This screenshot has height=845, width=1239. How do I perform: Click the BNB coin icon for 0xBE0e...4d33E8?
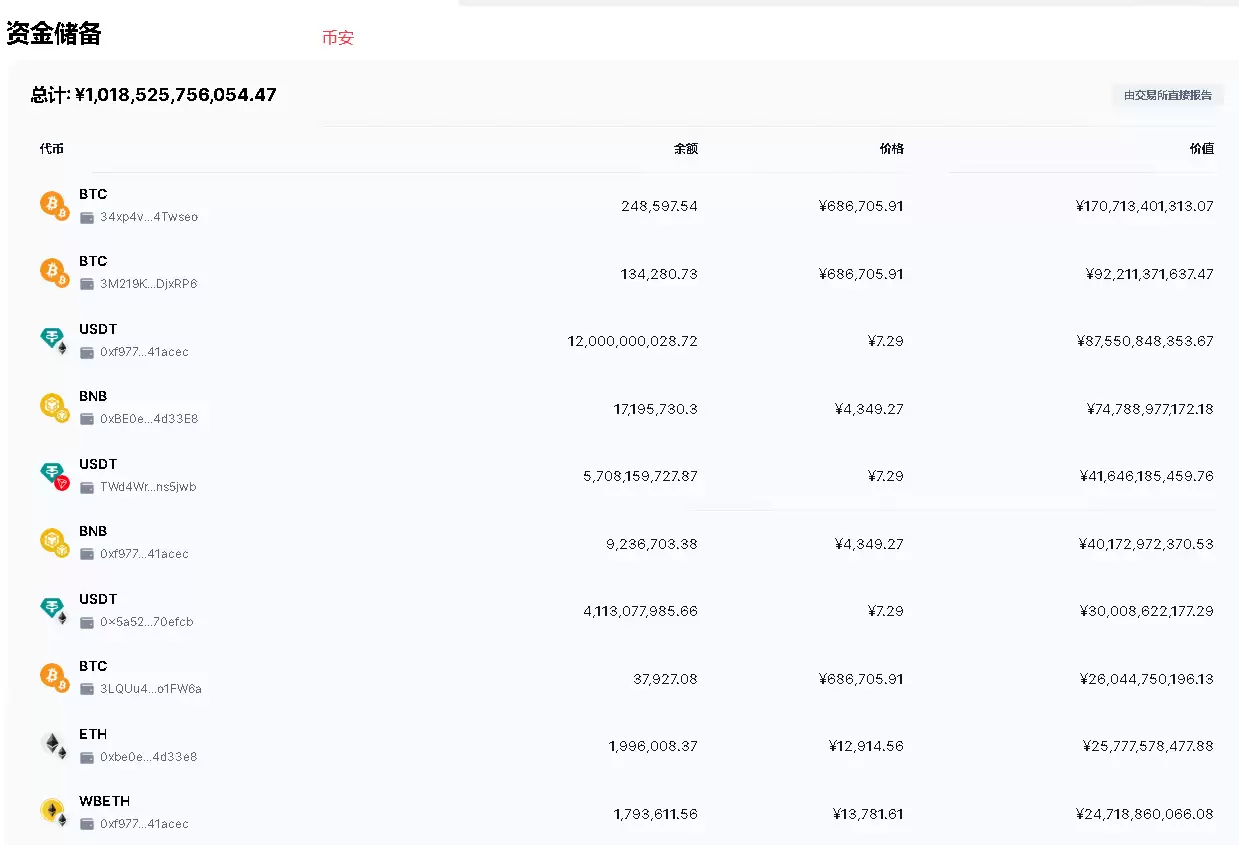tap(53, 407)
